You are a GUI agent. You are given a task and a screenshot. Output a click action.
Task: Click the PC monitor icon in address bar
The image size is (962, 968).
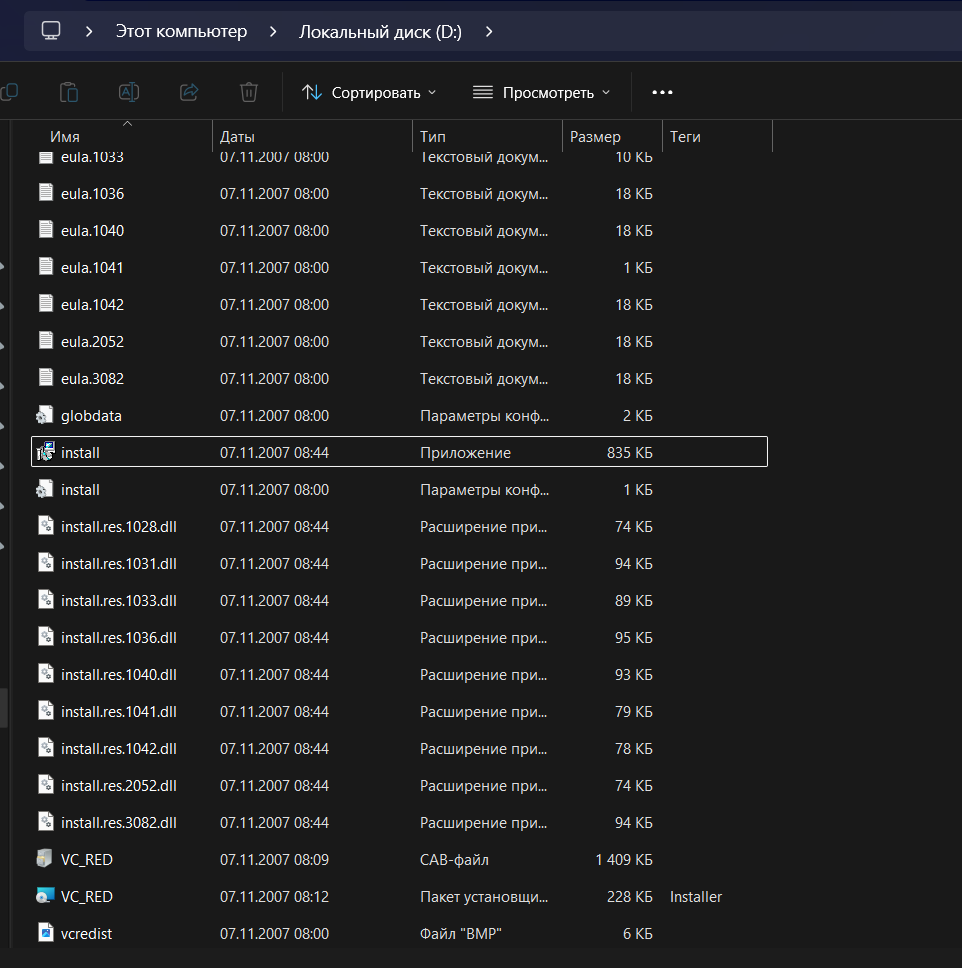click(x=51, y=31)
